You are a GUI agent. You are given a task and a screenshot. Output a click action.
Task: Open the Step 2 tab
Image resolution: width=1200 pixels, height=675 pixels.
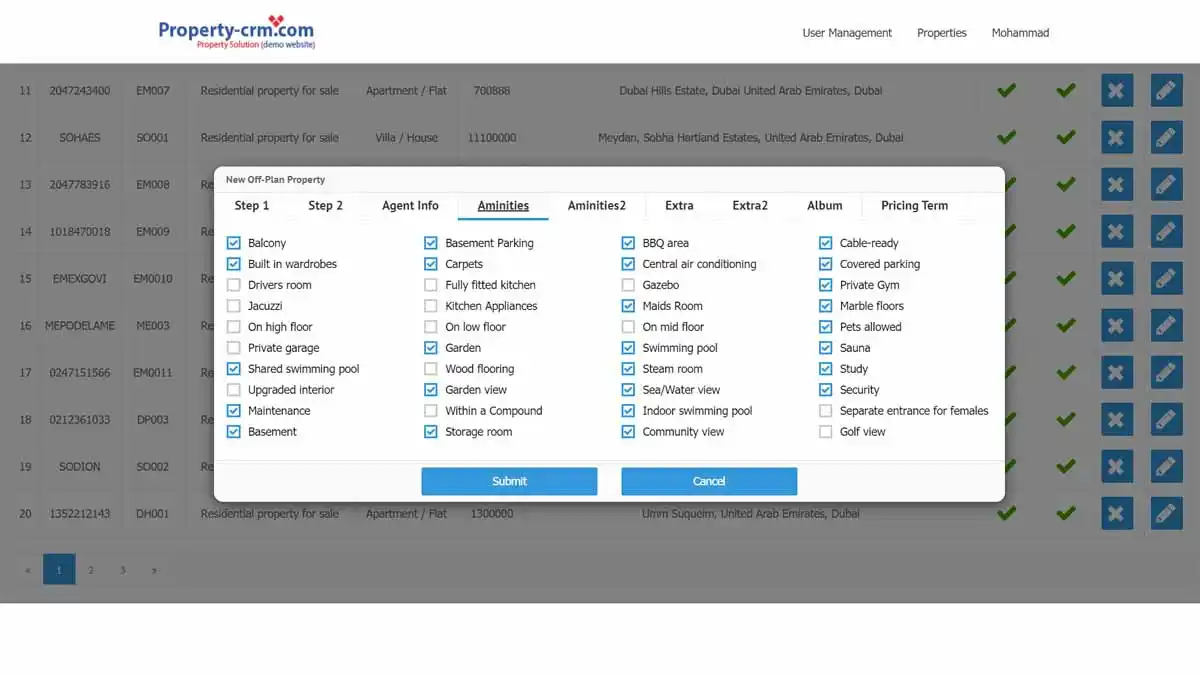tap(325, 206)
